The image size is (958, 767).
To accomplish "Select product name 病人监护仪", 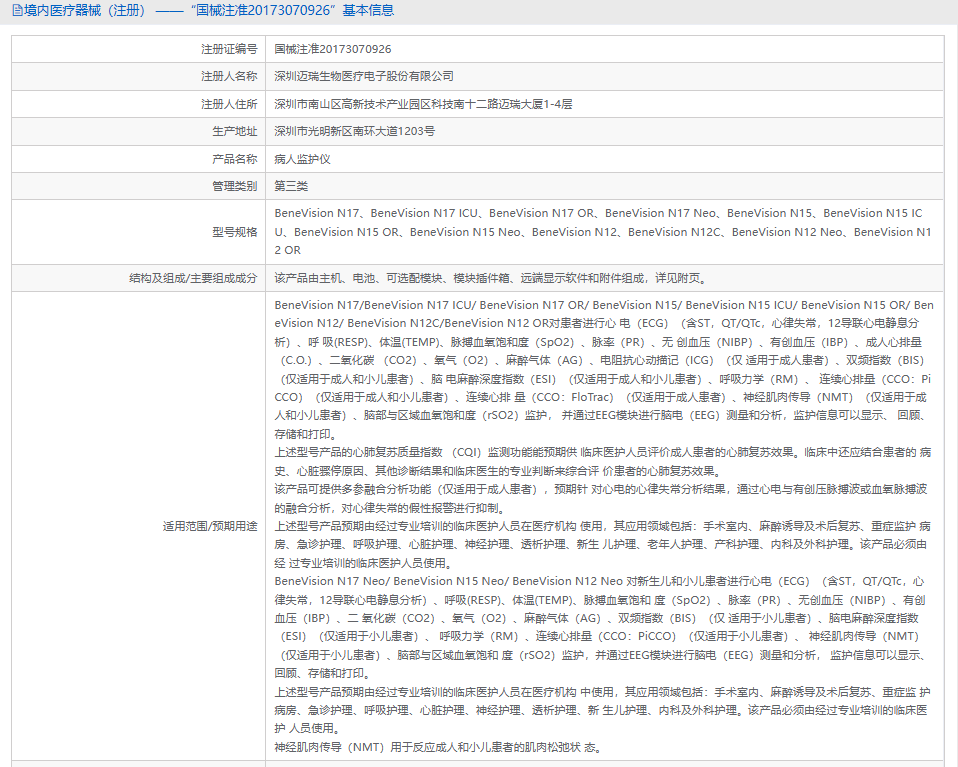I will click(302, 159).
